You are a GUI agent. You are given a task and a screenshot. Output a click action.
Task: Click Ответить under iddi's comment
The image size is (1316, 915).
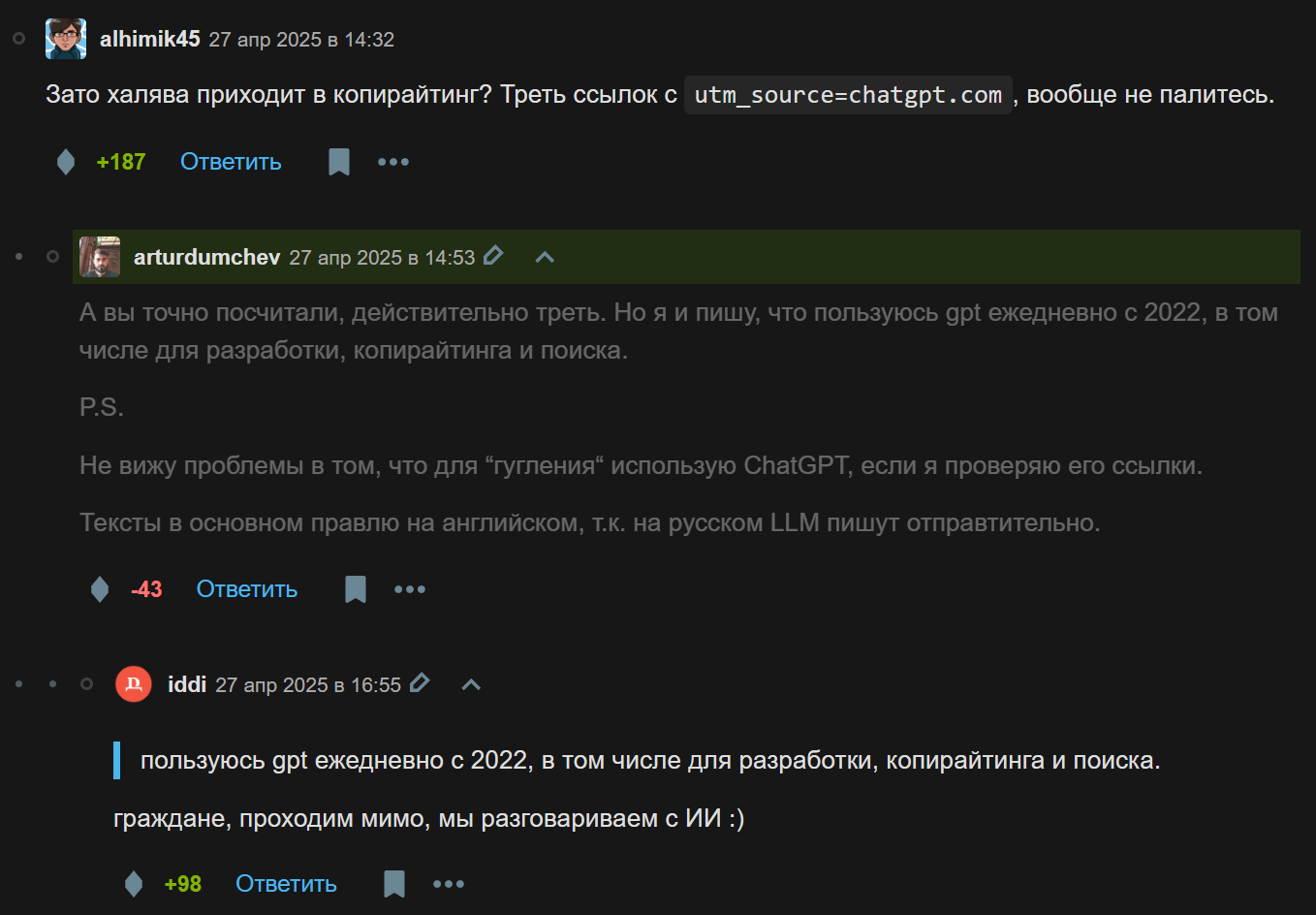286,883
